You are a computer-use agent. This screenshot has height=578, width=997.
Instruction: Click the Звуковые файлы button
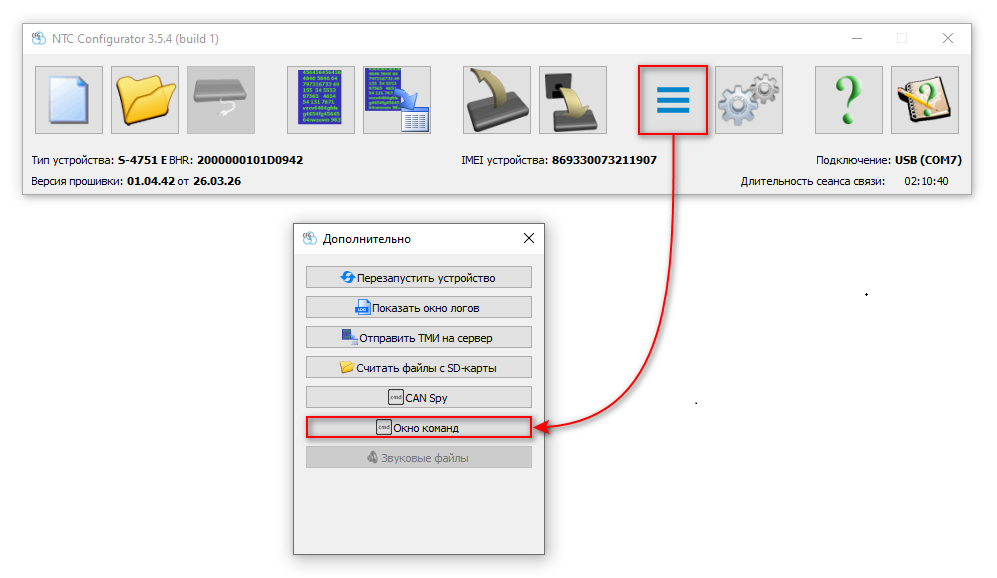click(418, 457)
